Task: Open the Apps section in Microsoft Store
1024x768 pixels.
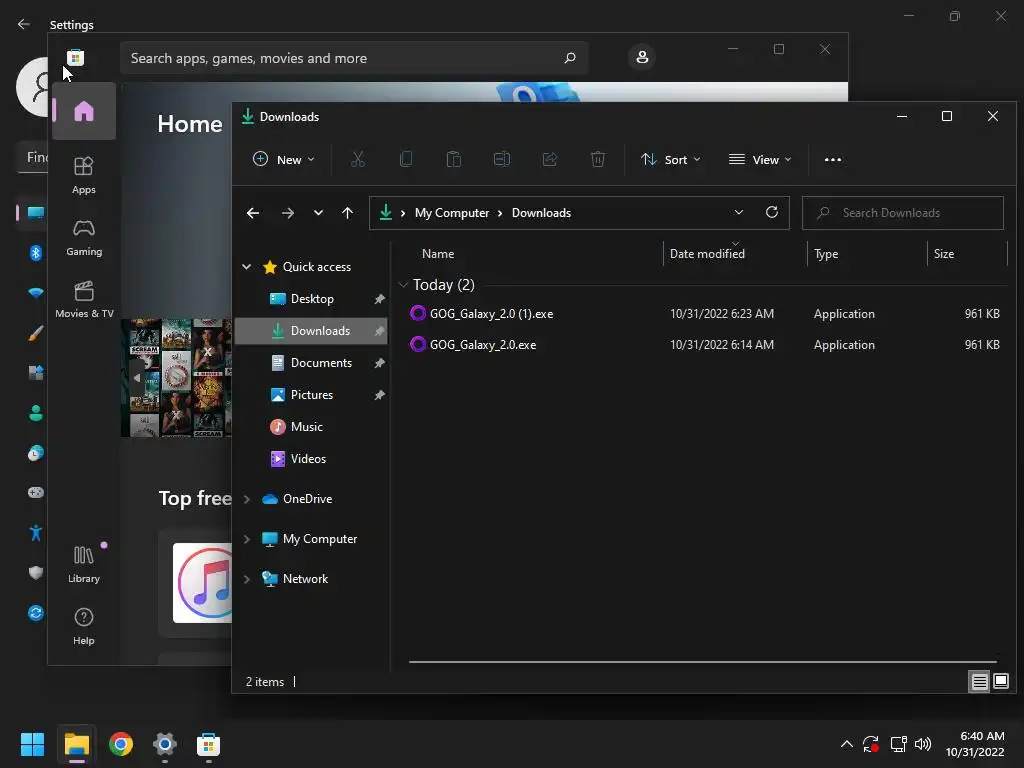Action: tap(84, 175)
